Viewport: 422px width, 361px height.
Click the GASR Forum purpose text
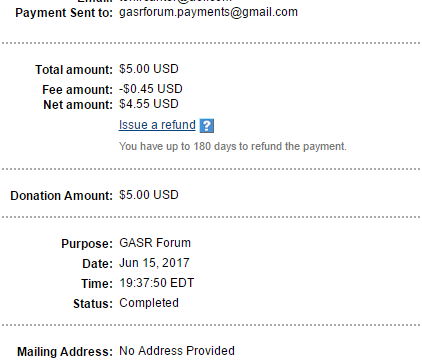pos(155,243)
